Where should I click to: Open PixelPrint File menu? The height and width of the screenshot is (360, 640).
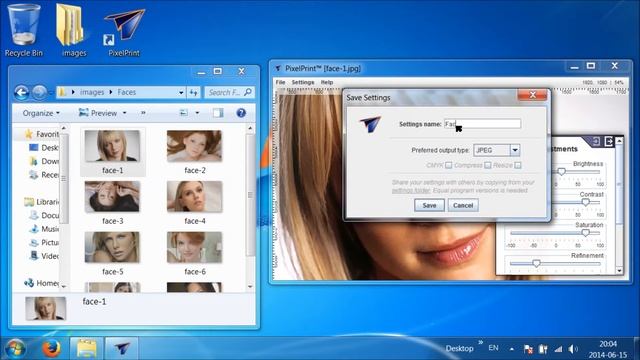click(280, 82)
